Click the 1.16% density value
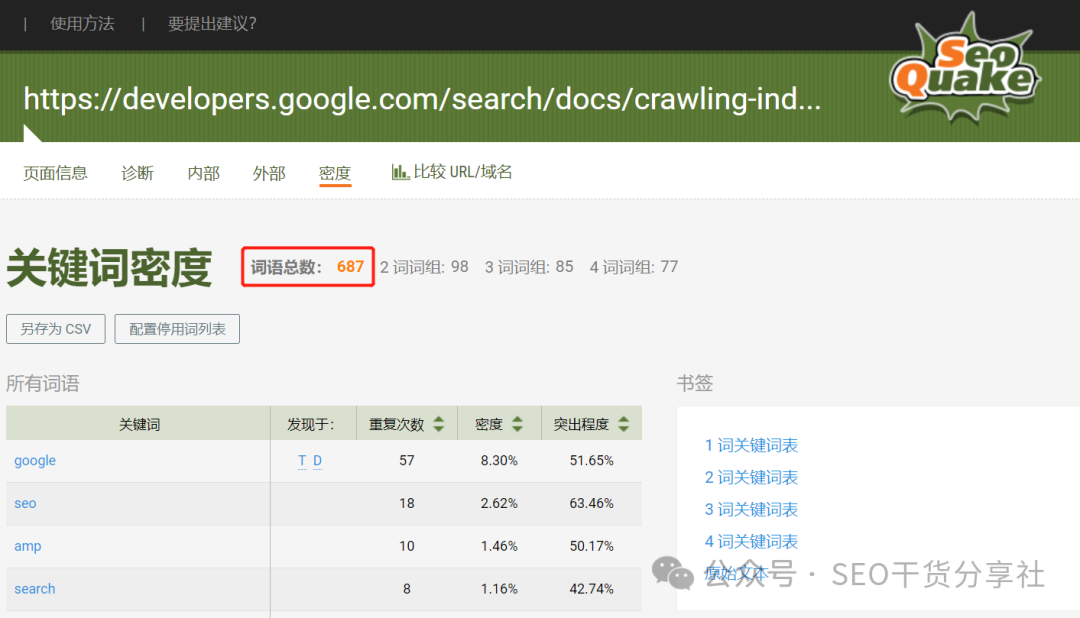Viewport: 1080px width, 618px height. coord(499,588)
